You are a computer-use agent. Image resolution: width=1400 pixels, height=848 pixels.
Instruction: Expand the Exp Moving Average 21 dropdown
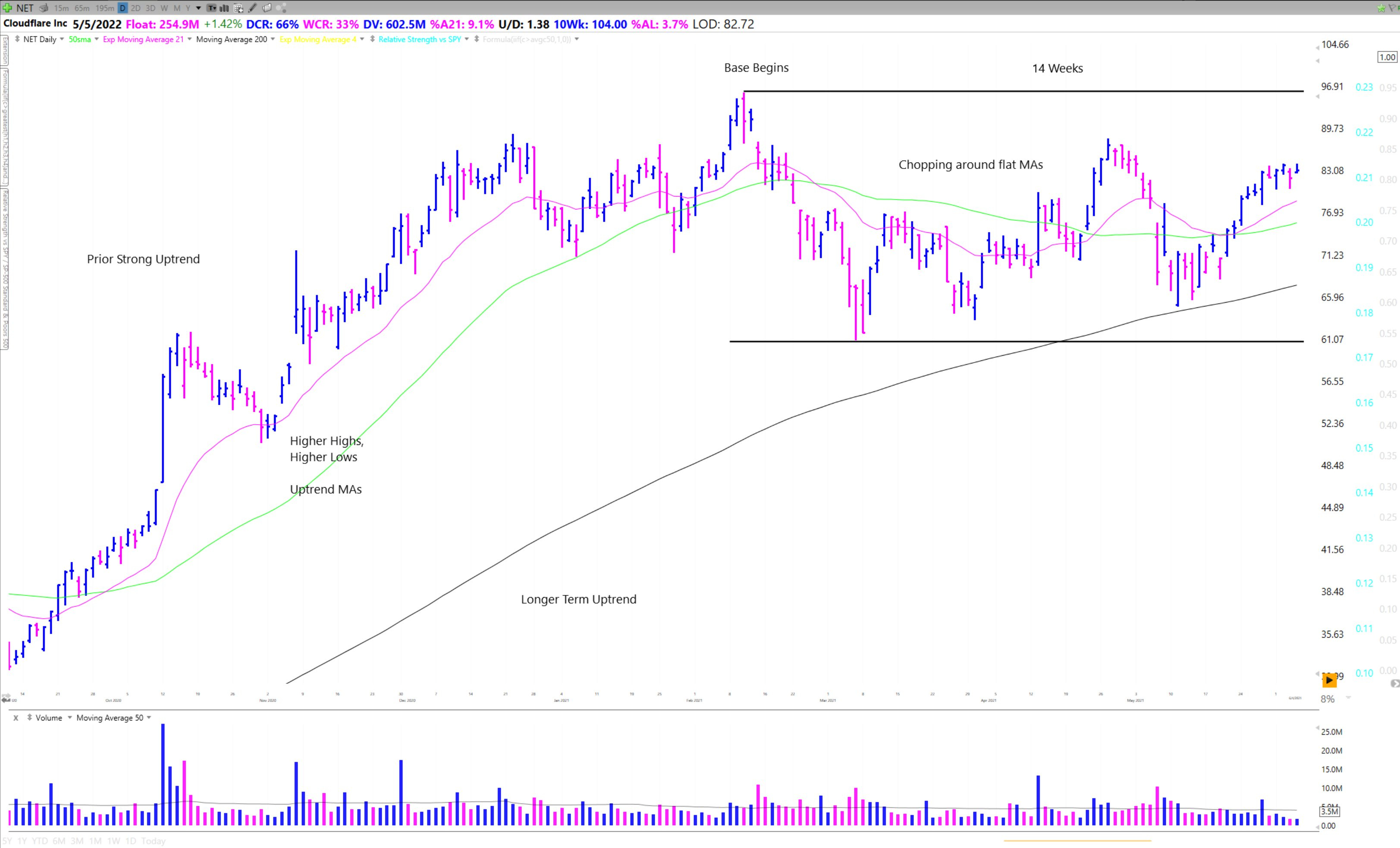pyautogui.click(x=189, y=39)
